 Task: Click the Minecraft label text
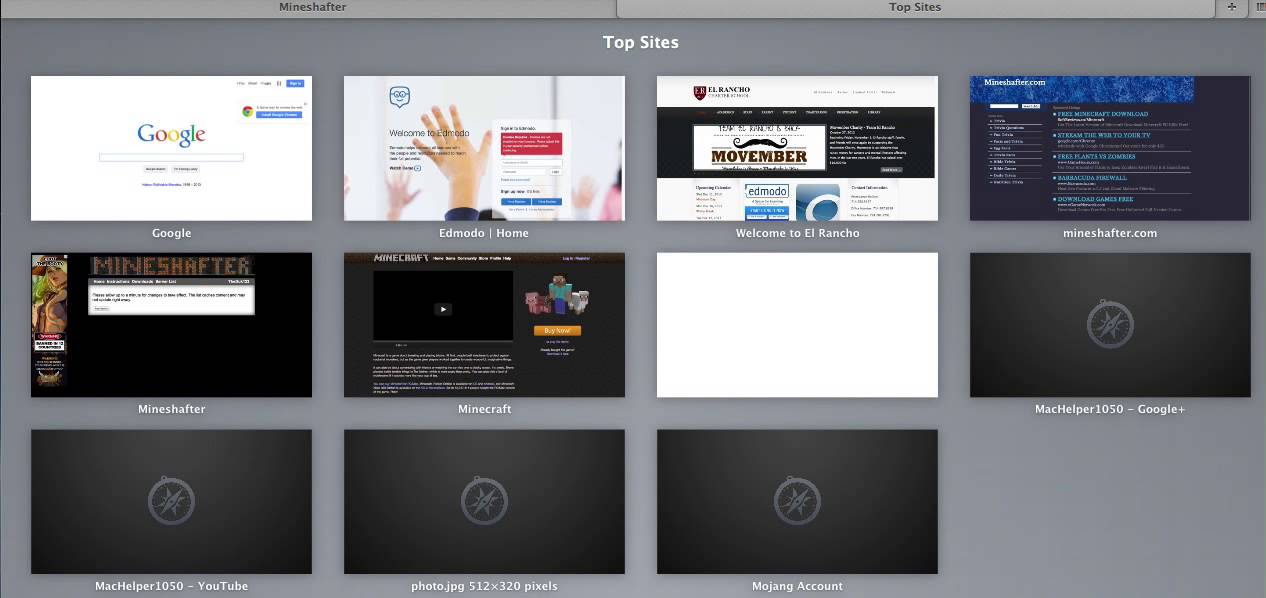click(x=484, y=409)
